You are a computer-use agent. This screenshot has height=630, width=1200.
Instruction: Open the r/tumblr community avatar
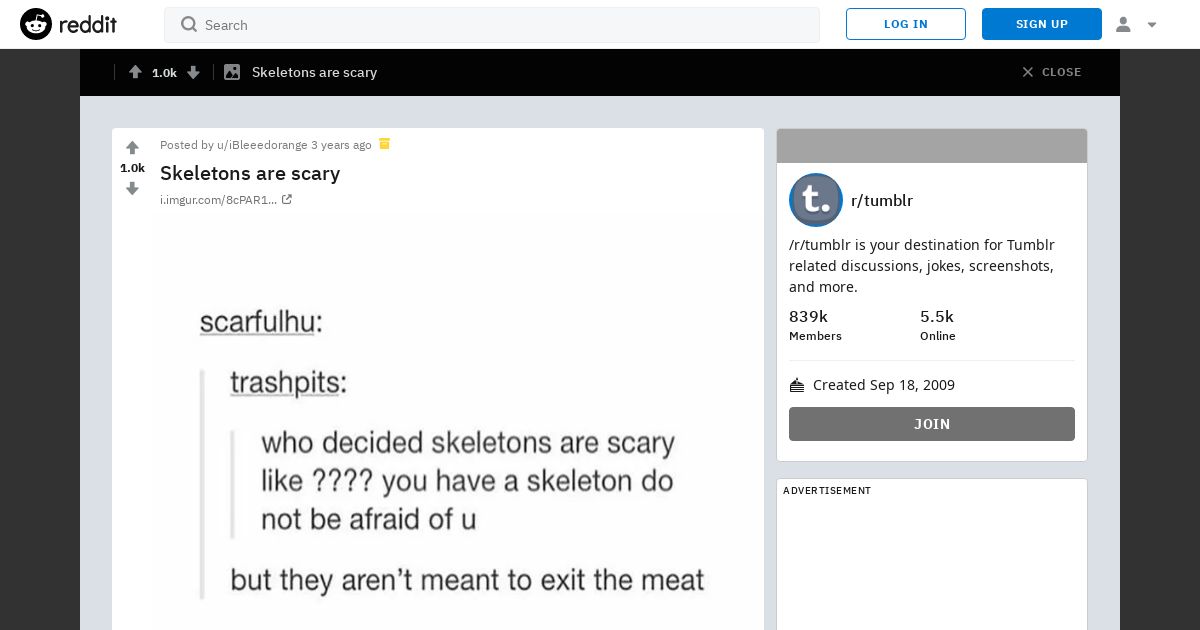coord(816,200)
